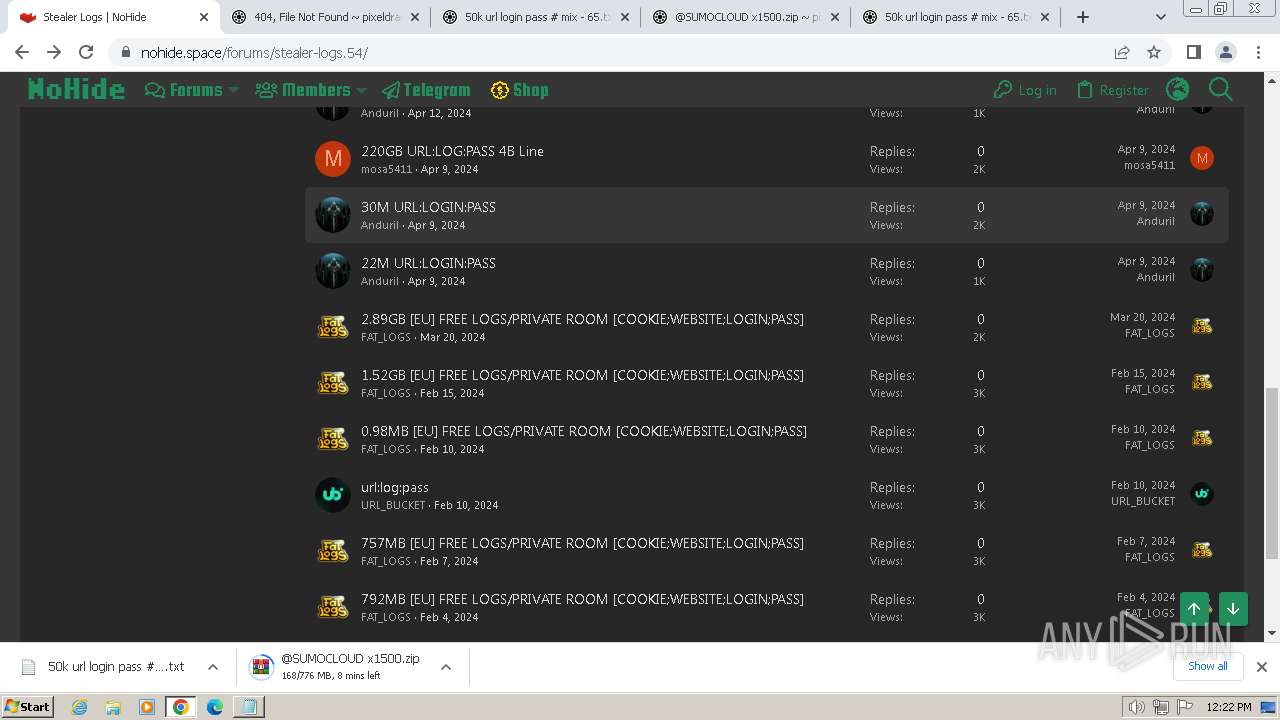Viewport: 1280px width, 720px height.
Task: Click the small mosa5411 last-poster avatar
Action: point(1202,158)
